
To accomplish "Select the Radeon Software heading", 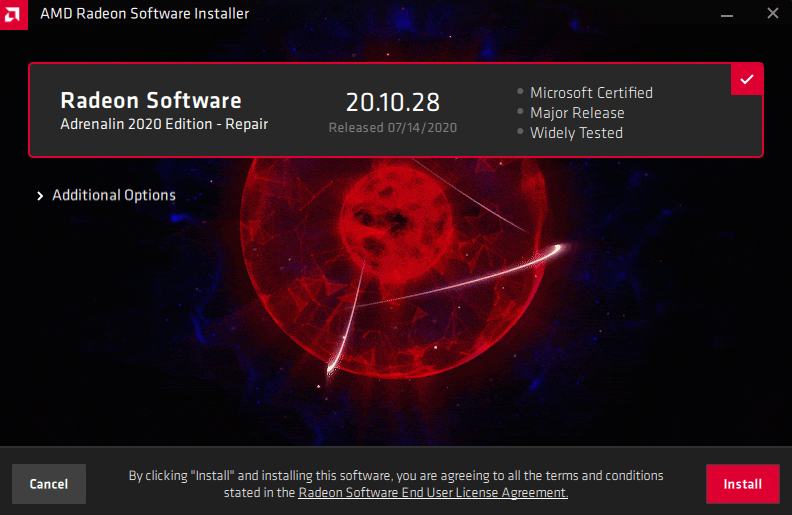I will point(151,100).
